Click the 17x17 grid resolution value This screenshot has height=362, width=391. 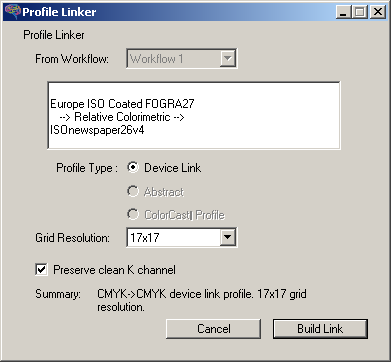point(145,238)
